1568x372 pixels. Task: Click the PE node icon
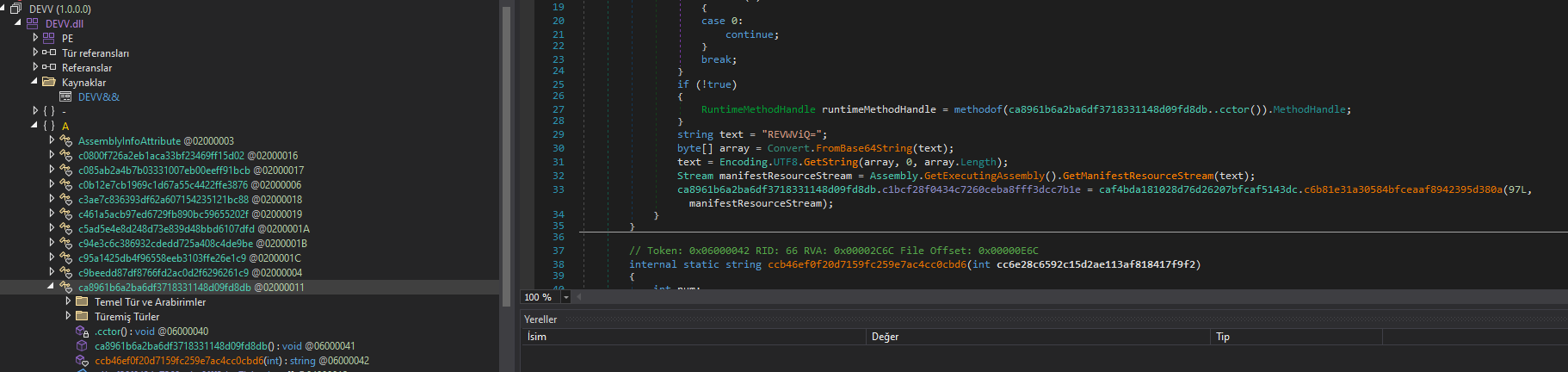pos(49,38)
